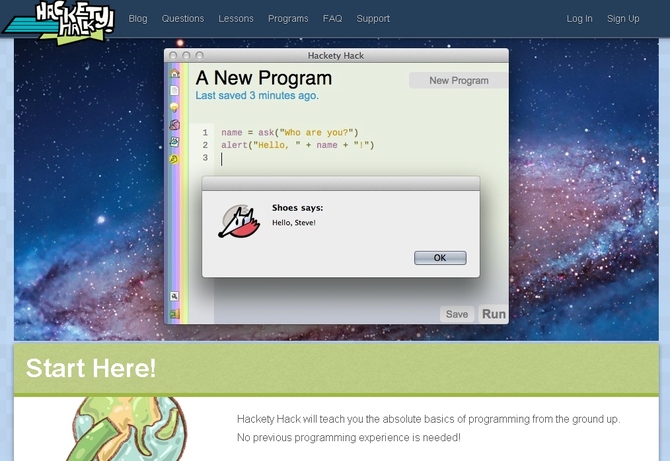
Task: Go to the Lessons section
Action: click(236, 19)
